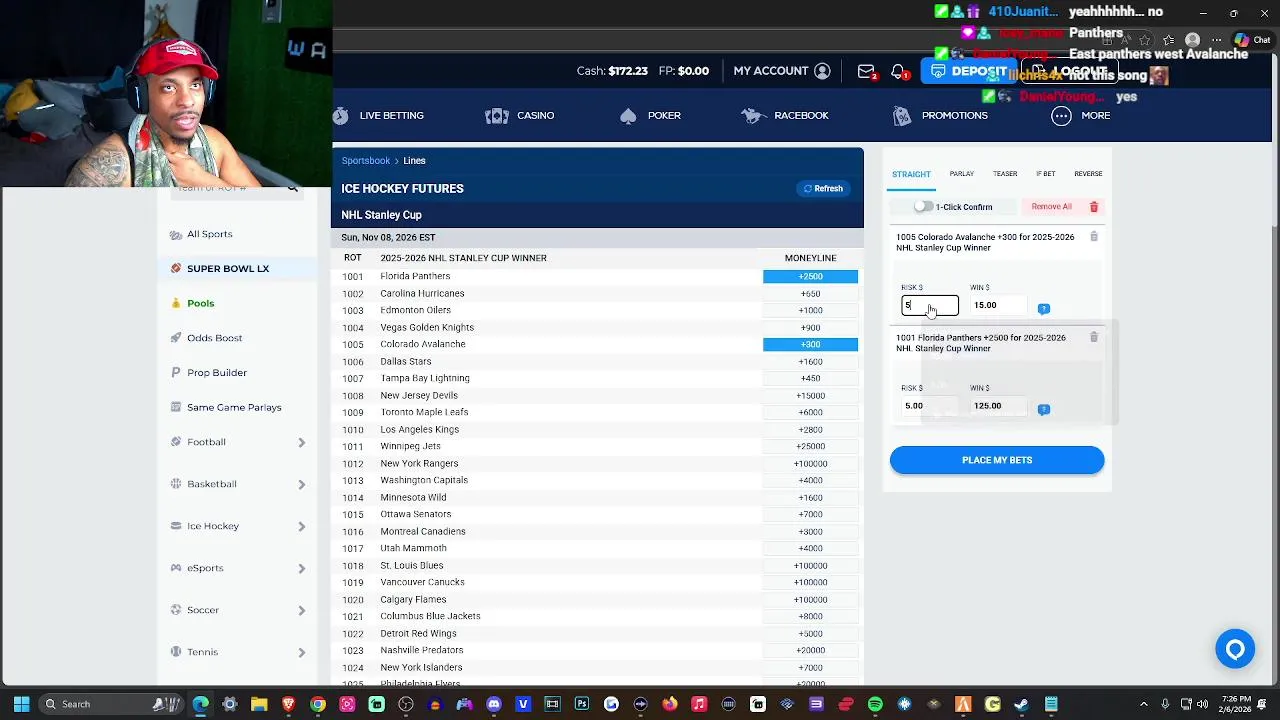Viewport: 1280px width, 720px height.
Task: Open the mail messages icon
Action: click(866, 71)
